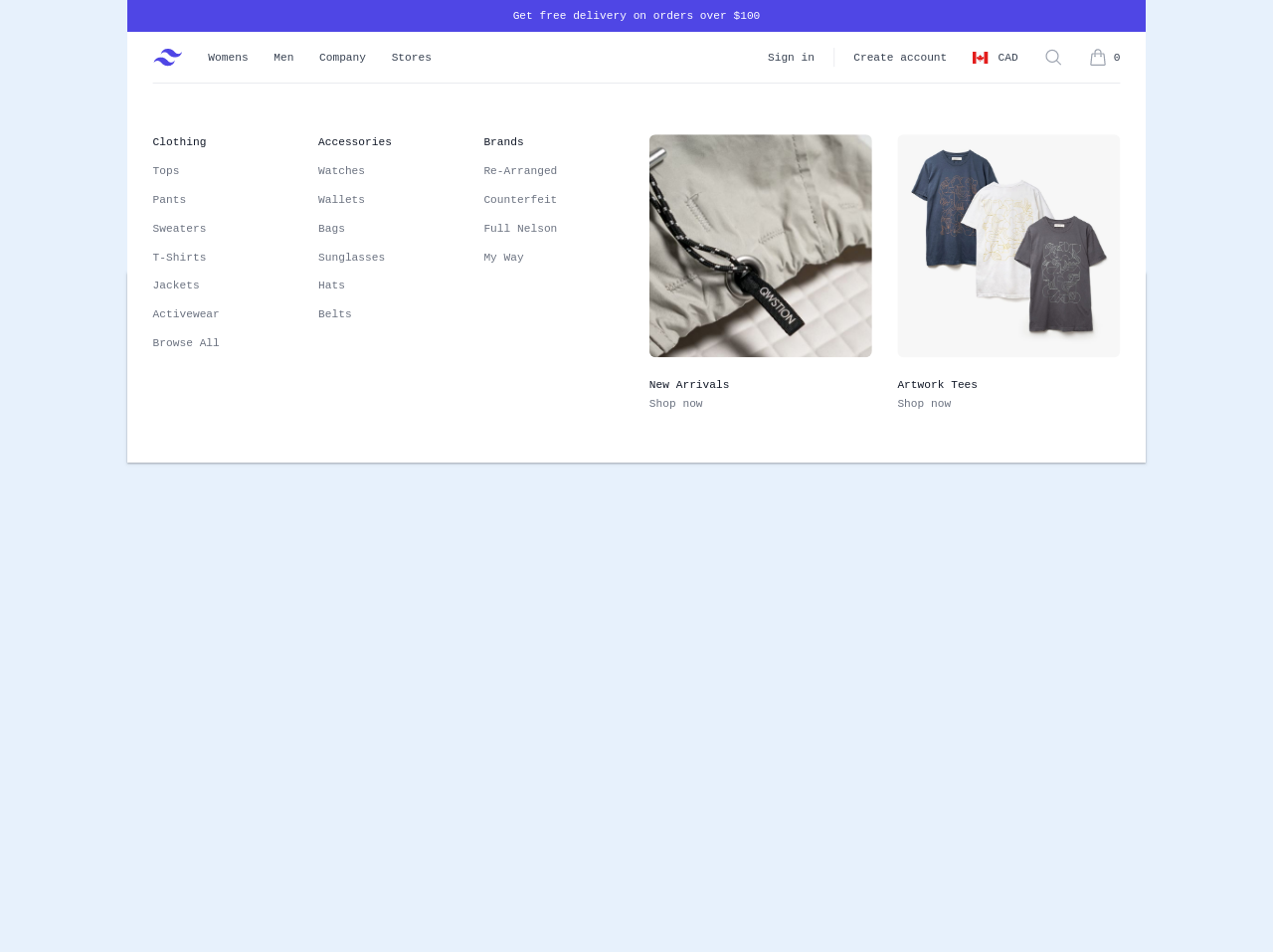
Task: Open the search magnifier icon
Action: 1053,58
